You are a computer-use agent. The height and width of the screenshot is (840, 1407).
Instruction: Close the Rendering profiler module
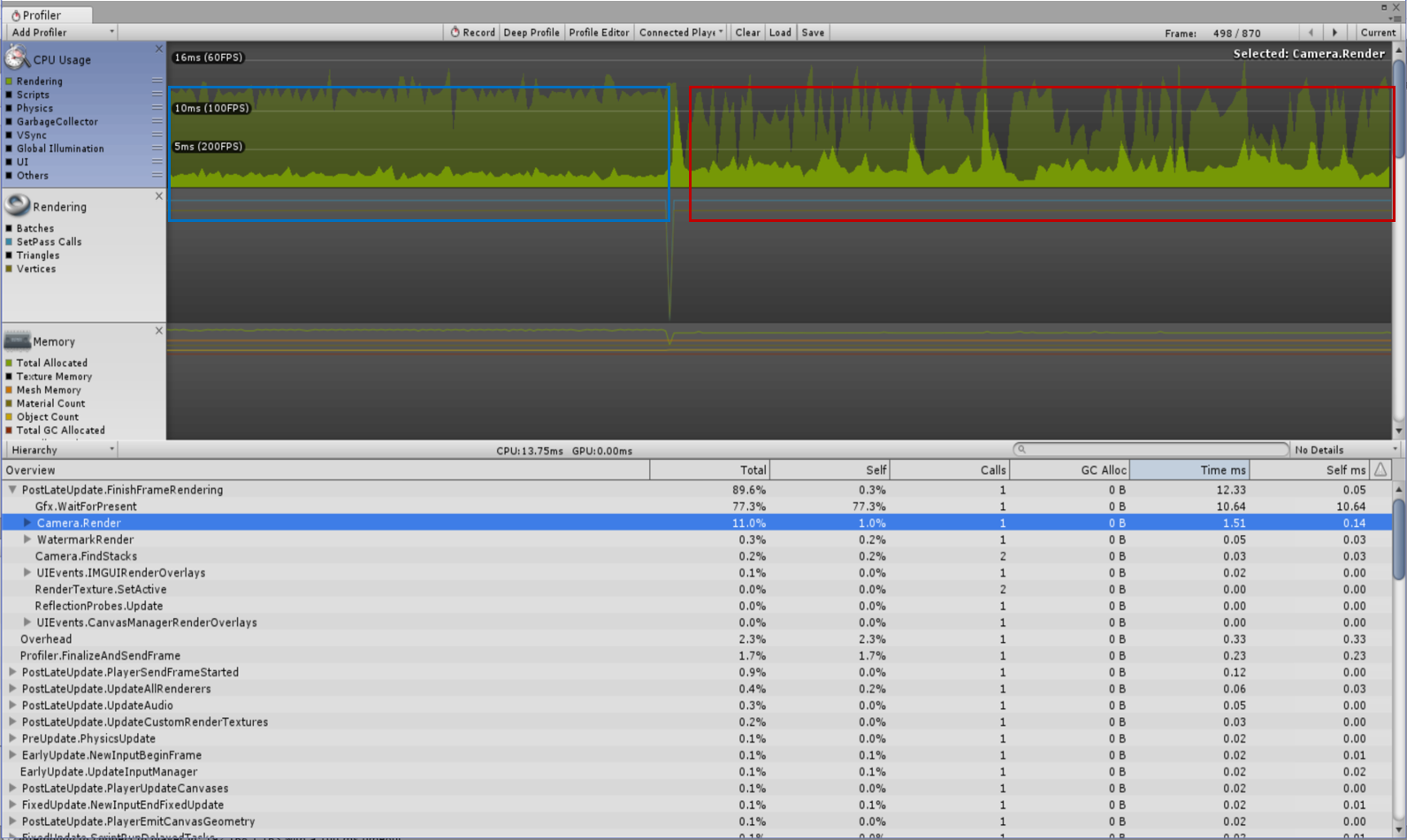click(x=159, y=196)
